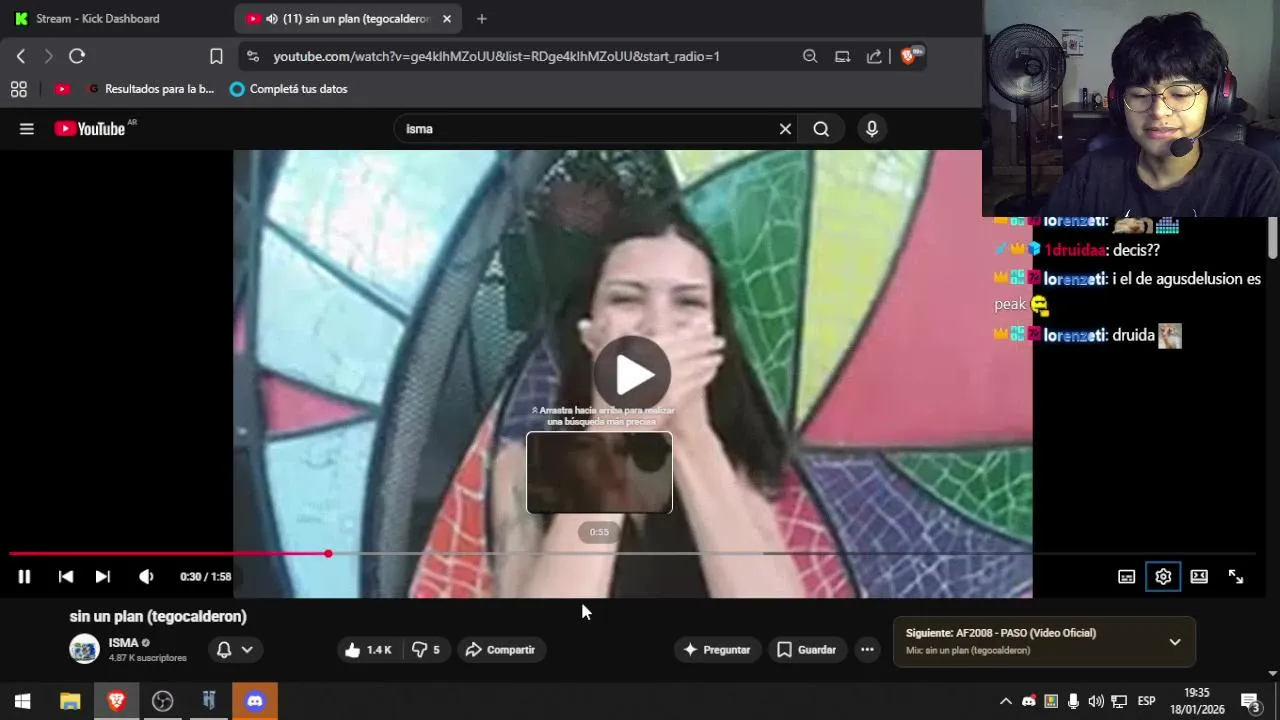The image size is (1280, 720).
Task: Clear the search box text
Action: [x=785, y=129]
